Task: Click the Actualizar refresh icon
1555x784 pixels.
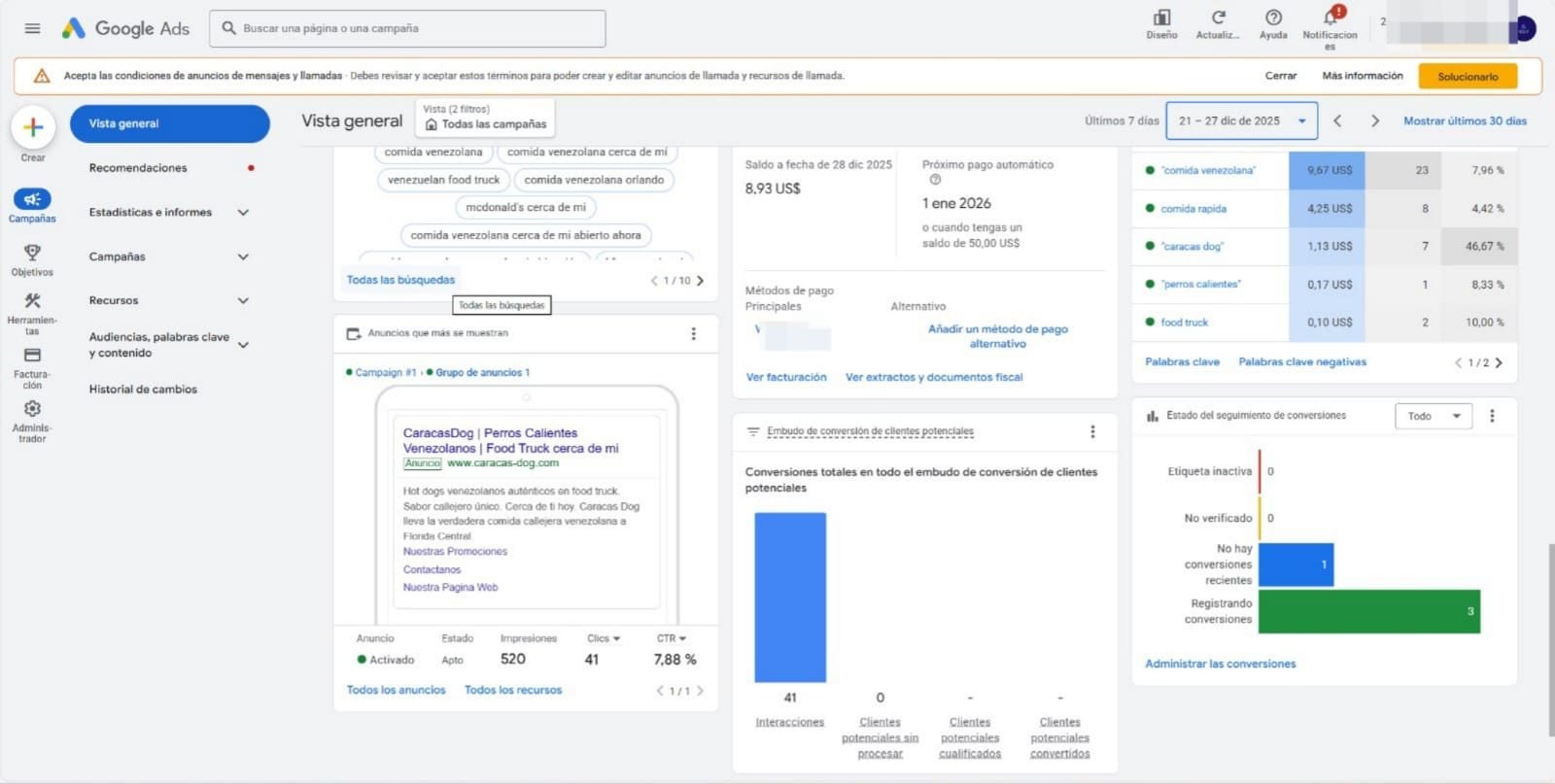Action: 1218,17
